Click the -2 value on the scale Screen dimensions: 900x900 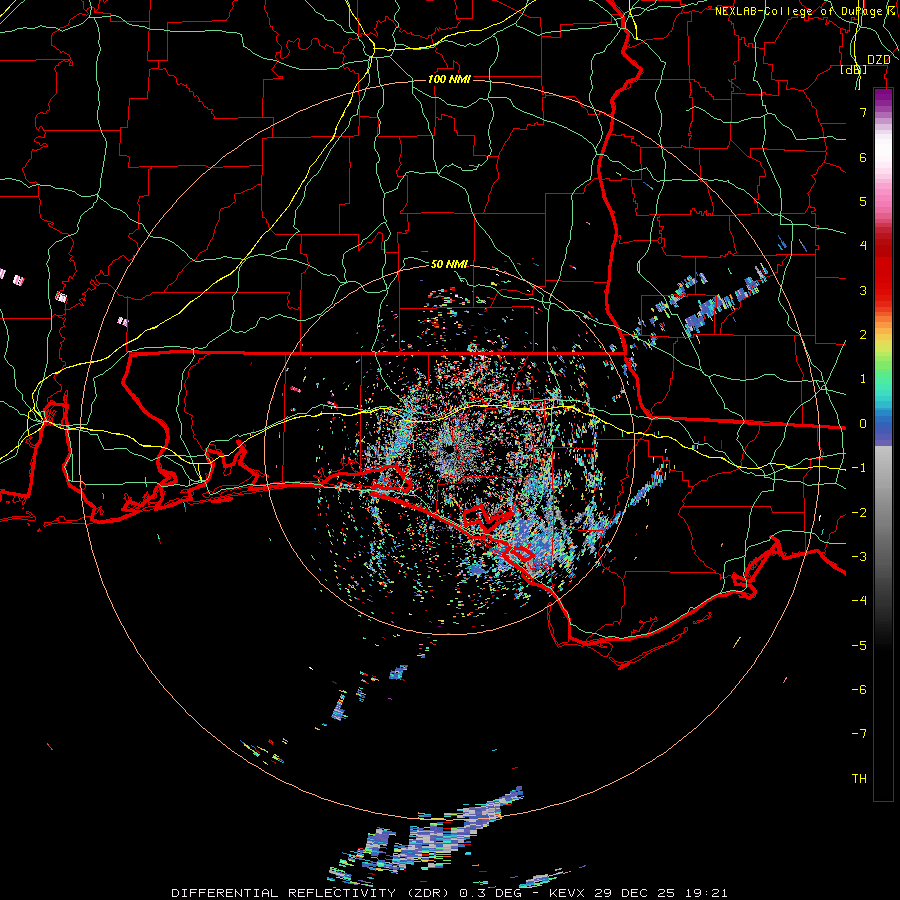pos(859,513)
